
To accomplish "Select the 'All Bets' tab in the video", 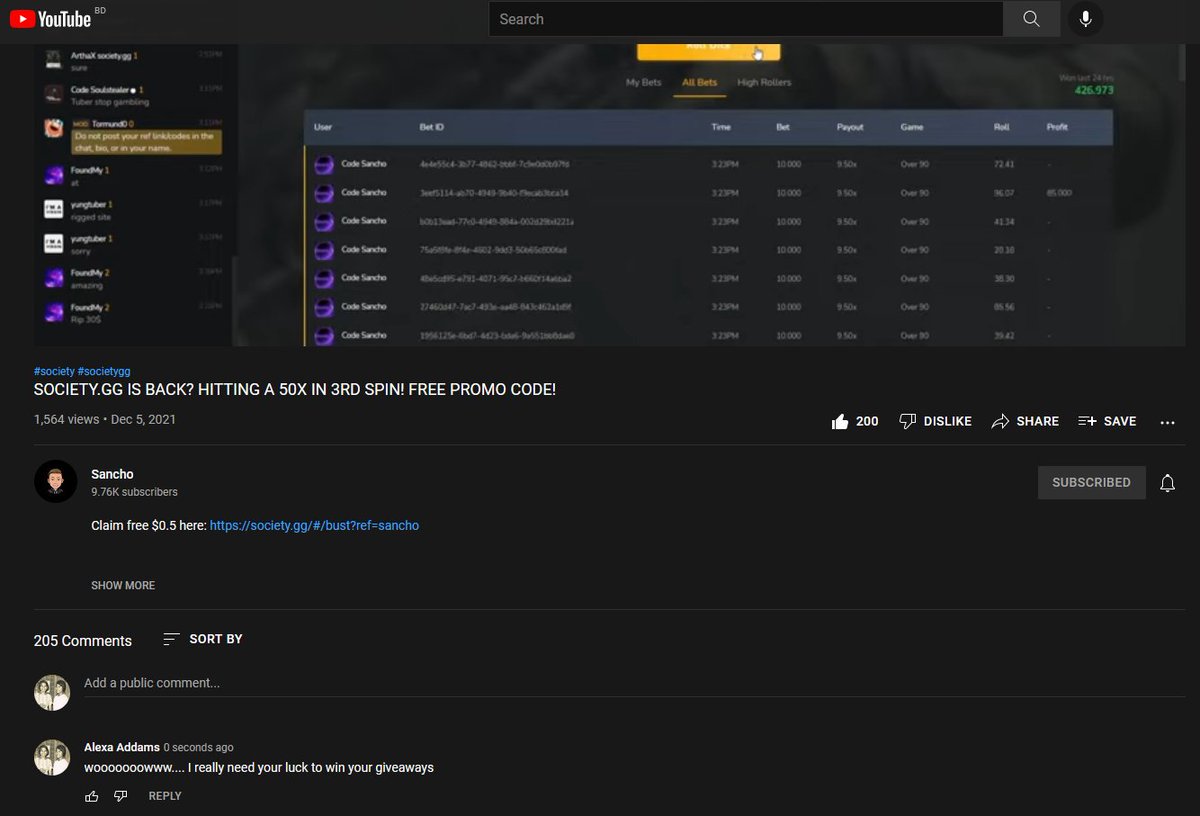I will tap(699, 82).
